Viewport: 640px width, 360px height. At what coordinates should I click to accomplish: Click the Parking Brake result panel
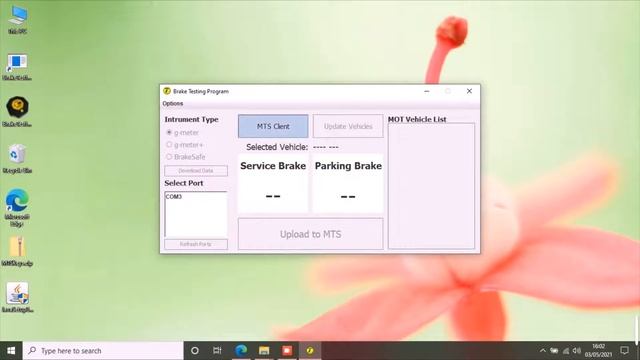[x=348, y=183]
